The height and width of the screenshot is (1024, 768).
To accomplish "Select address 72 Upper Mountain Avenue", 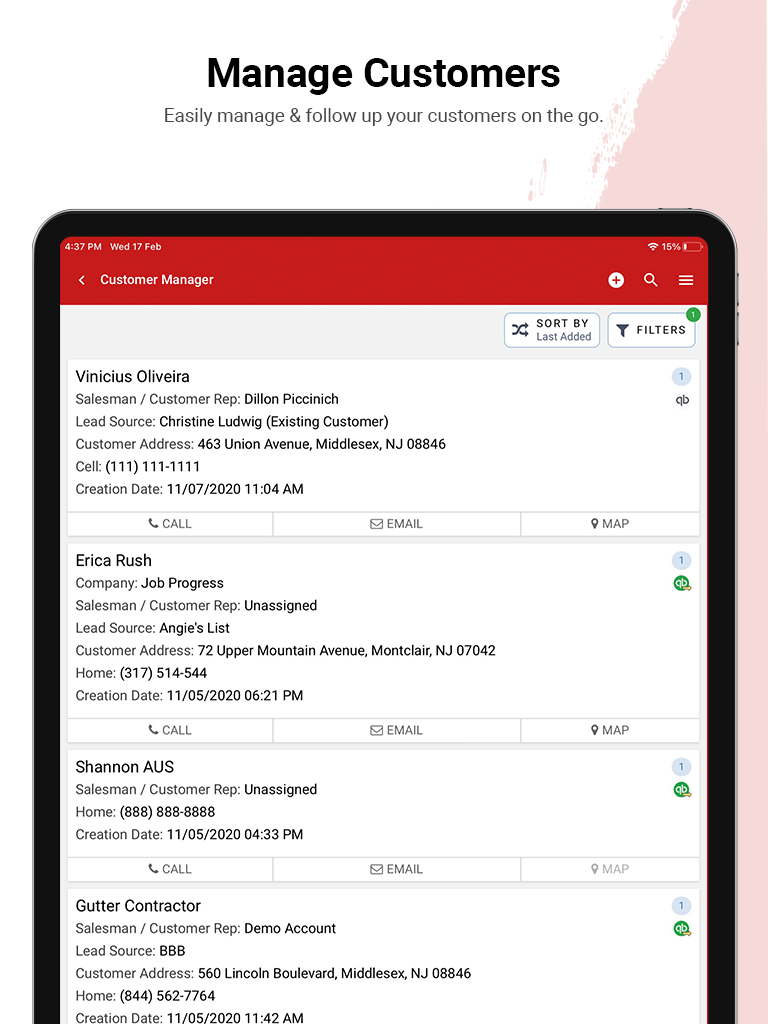I will point(346,651).
